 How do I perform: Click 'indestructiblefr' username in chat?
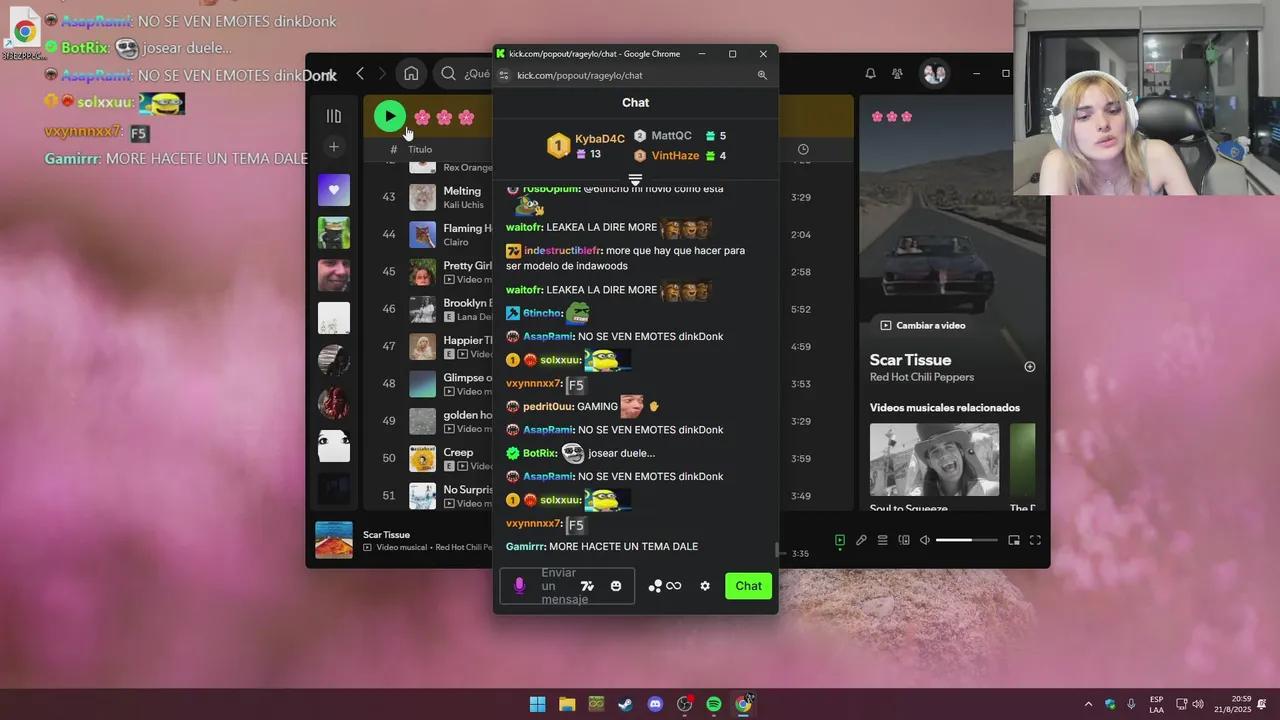[563, 251]
